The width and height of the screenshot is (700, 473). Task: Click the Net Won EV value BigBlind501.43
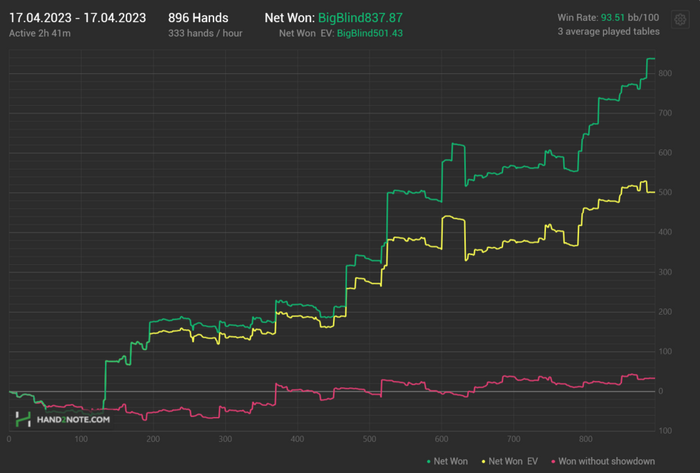point(370,33)
